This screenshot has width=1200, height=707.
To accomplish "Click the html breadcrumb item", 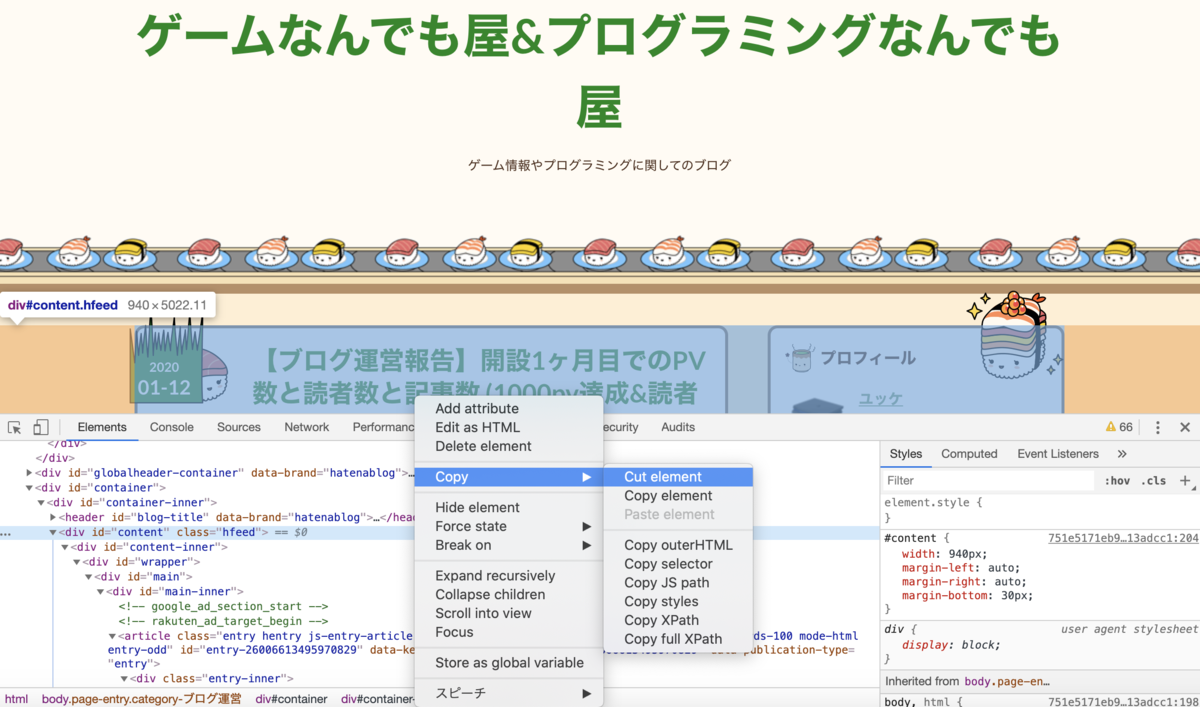I will click(x=16, y=699).
